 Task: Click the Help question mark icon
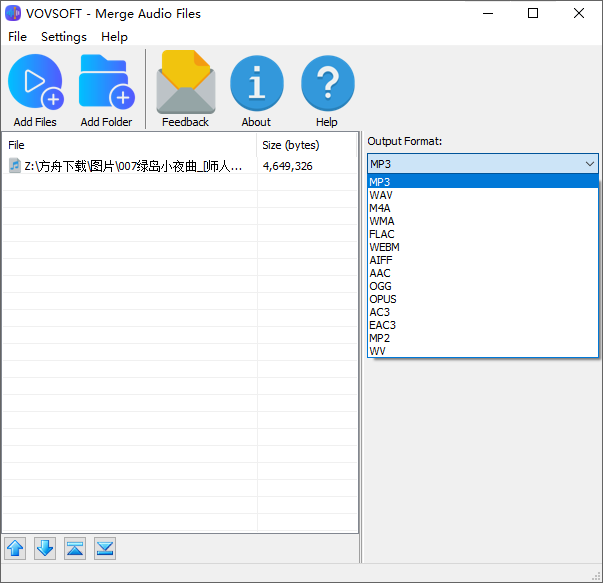point(328,83)
